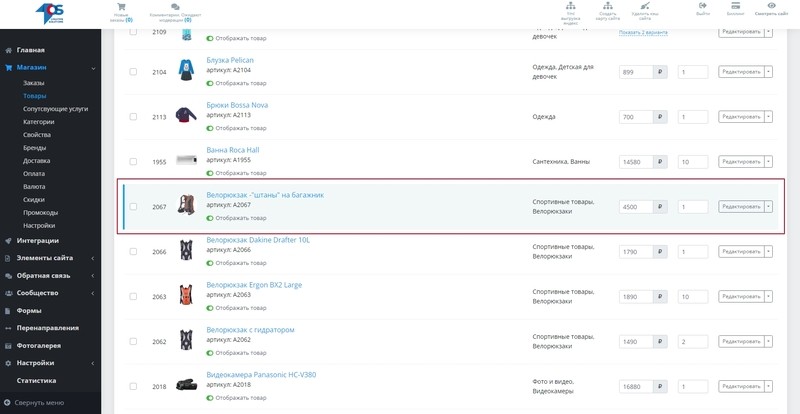Image resolution: width=800 pixels, height=414 pixels.
Task: Click the eye icon to view site
Action: [771, 6]
